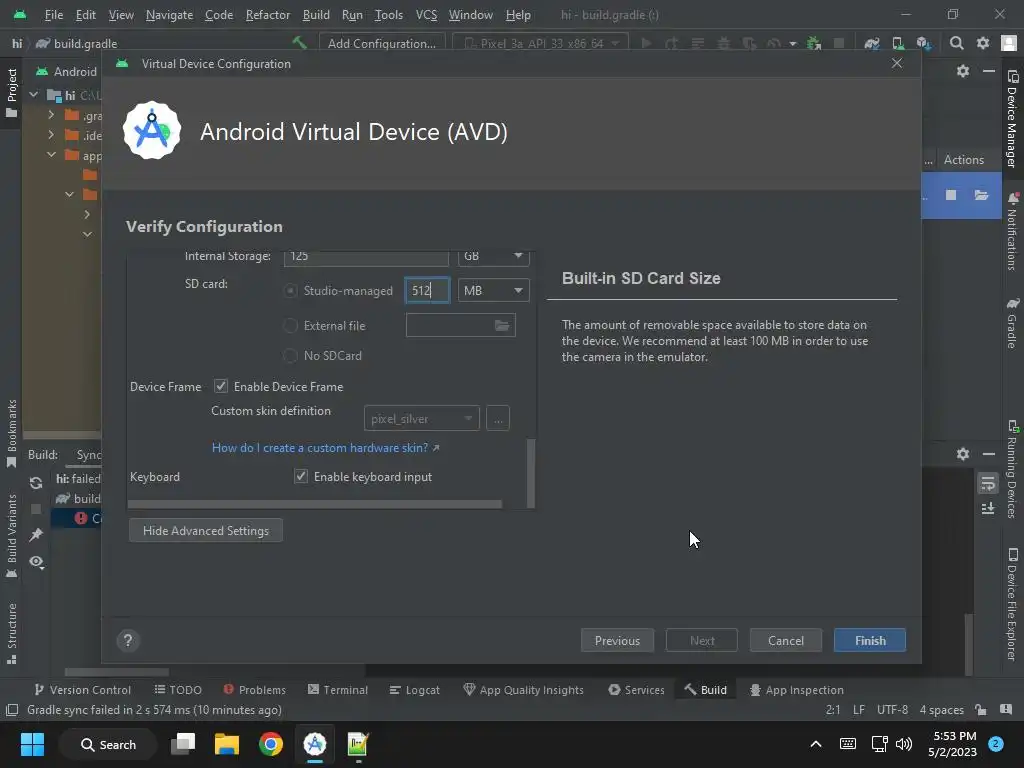This screenshot has width=1024, height=768.
Task: Select Studio-managed SD card option
Action: [x=290, y=291]
